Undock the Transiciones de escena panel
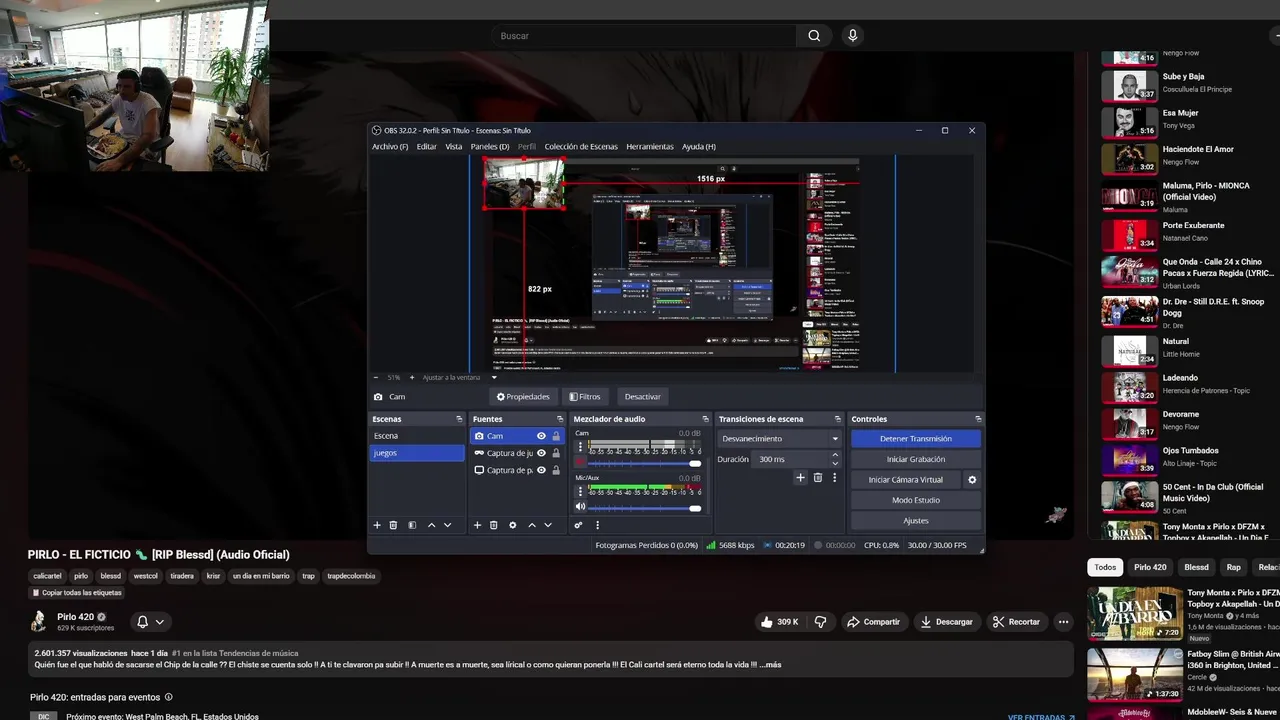The image size is (1280, 720). tap(838, 419)
